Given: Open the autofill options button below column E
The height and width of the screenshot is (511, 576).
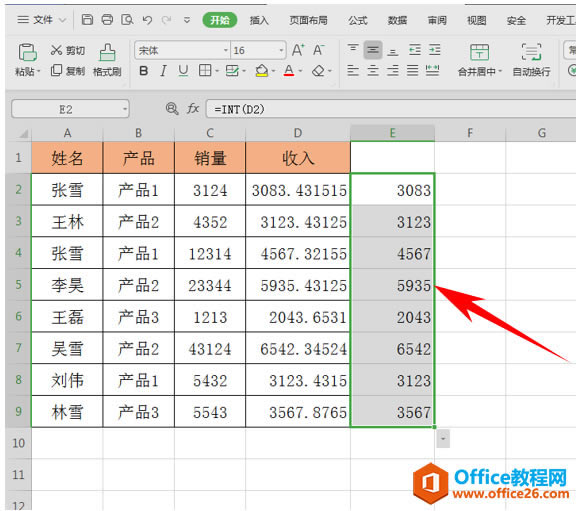Looking at the screenshot, I should click(443, 439).
